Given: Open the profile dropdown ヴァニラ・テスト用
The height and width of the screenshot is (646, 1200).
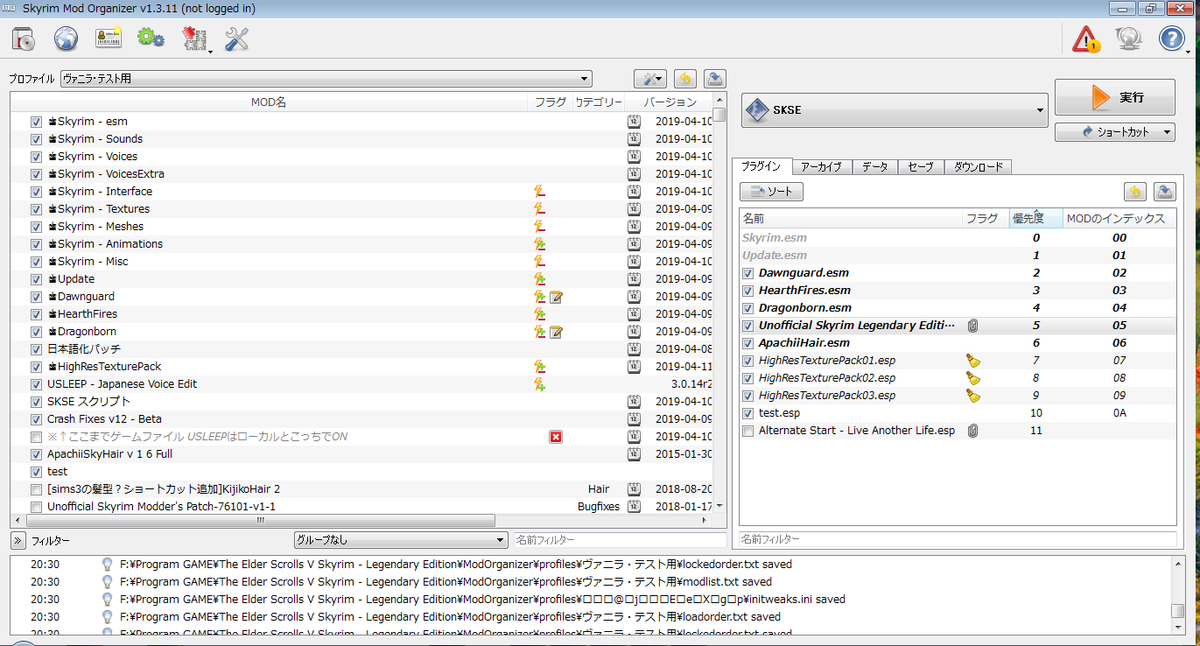Looking at the screenshot, I should 325,78.
